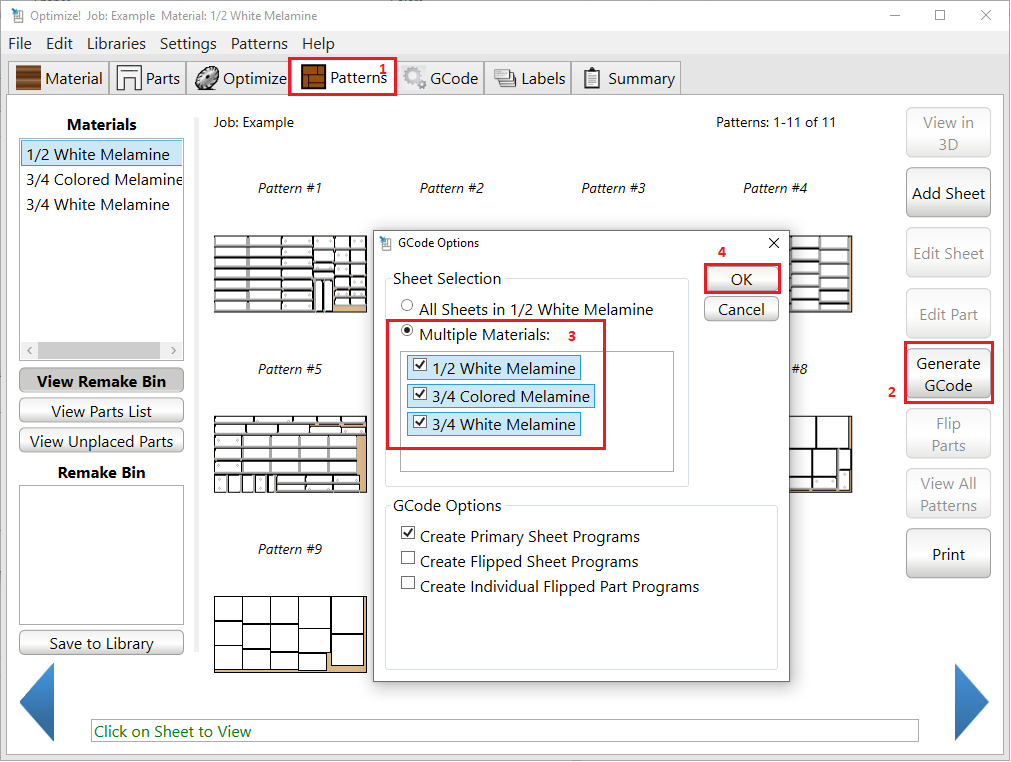Image resolution: width=1011 pixels, height=762 pixels.
Task: Switch to the Parts tab
Action: (x=148, y=79)
